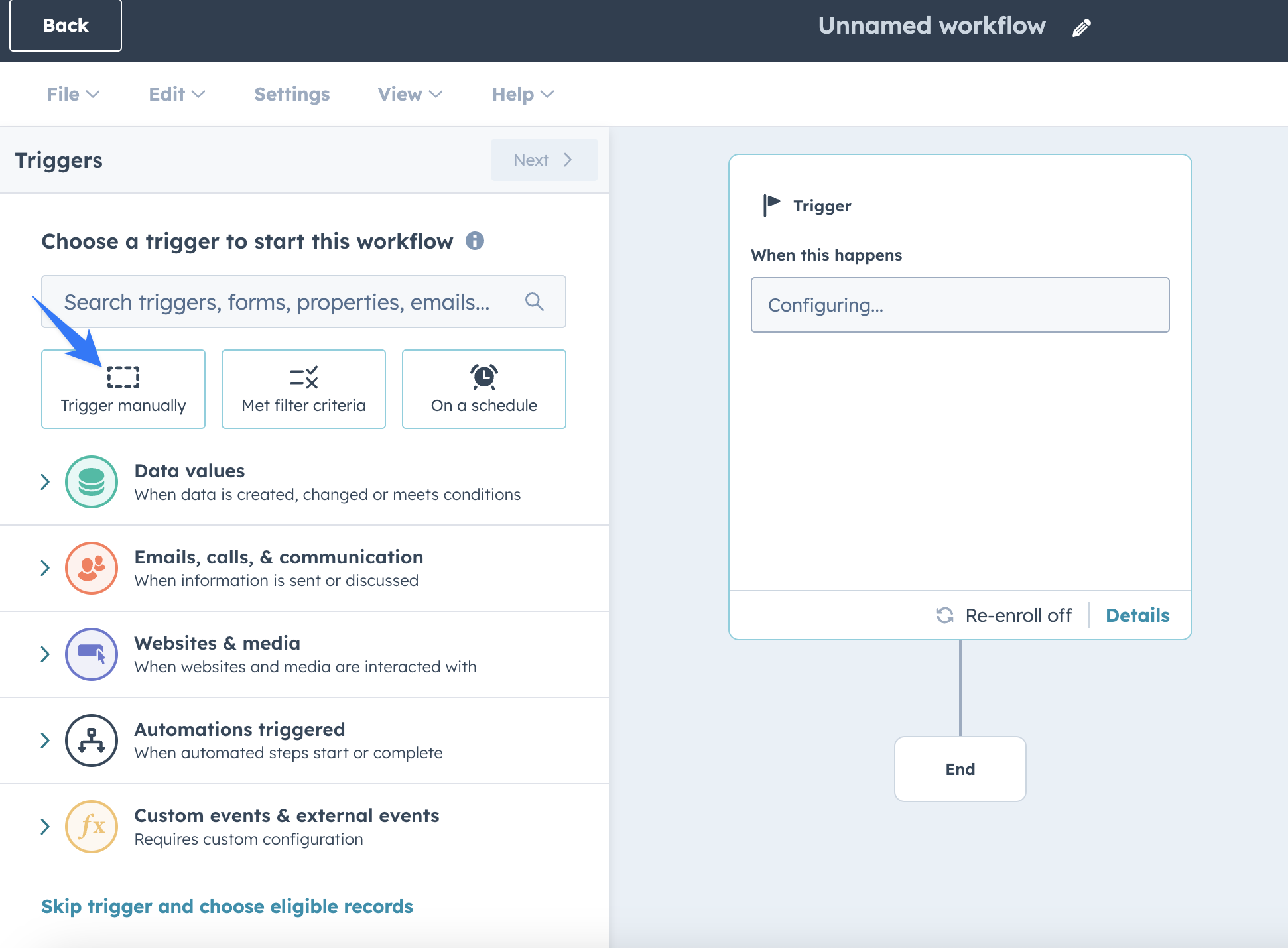Click the pencil icon to rename workflow

(1082, 27)
